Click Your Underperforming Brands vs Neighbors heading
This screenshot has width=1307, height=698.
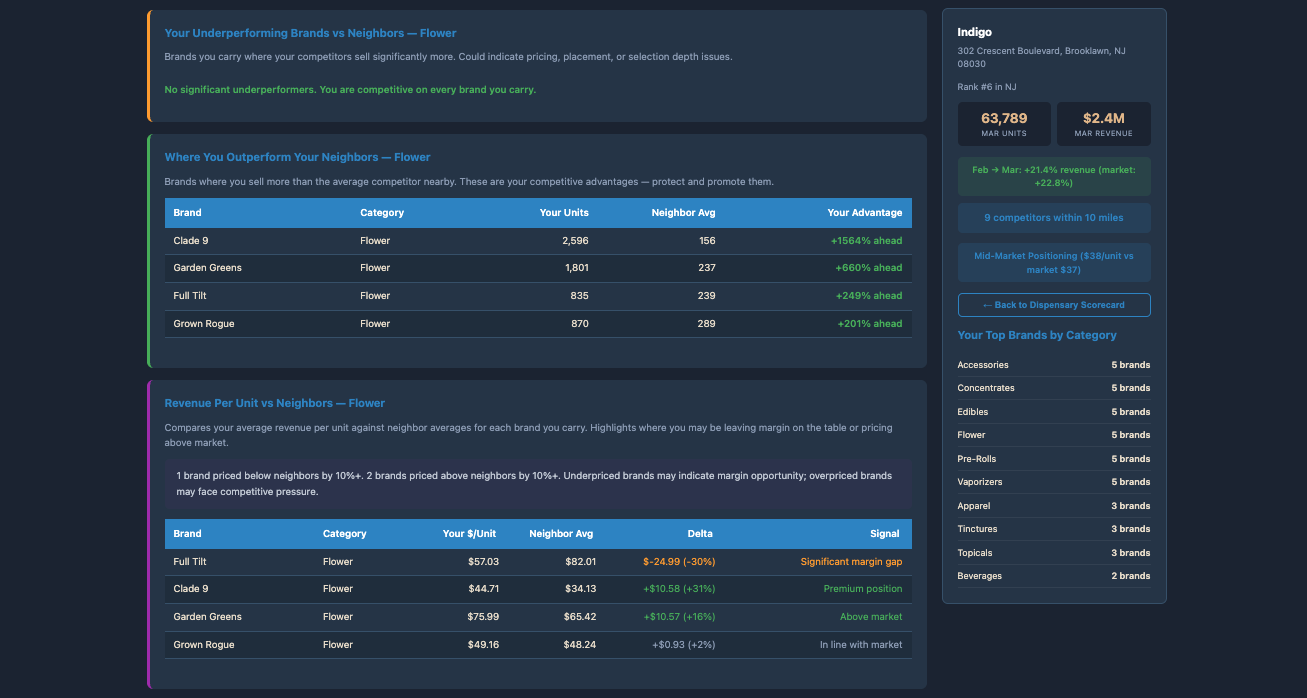[310, 33]
